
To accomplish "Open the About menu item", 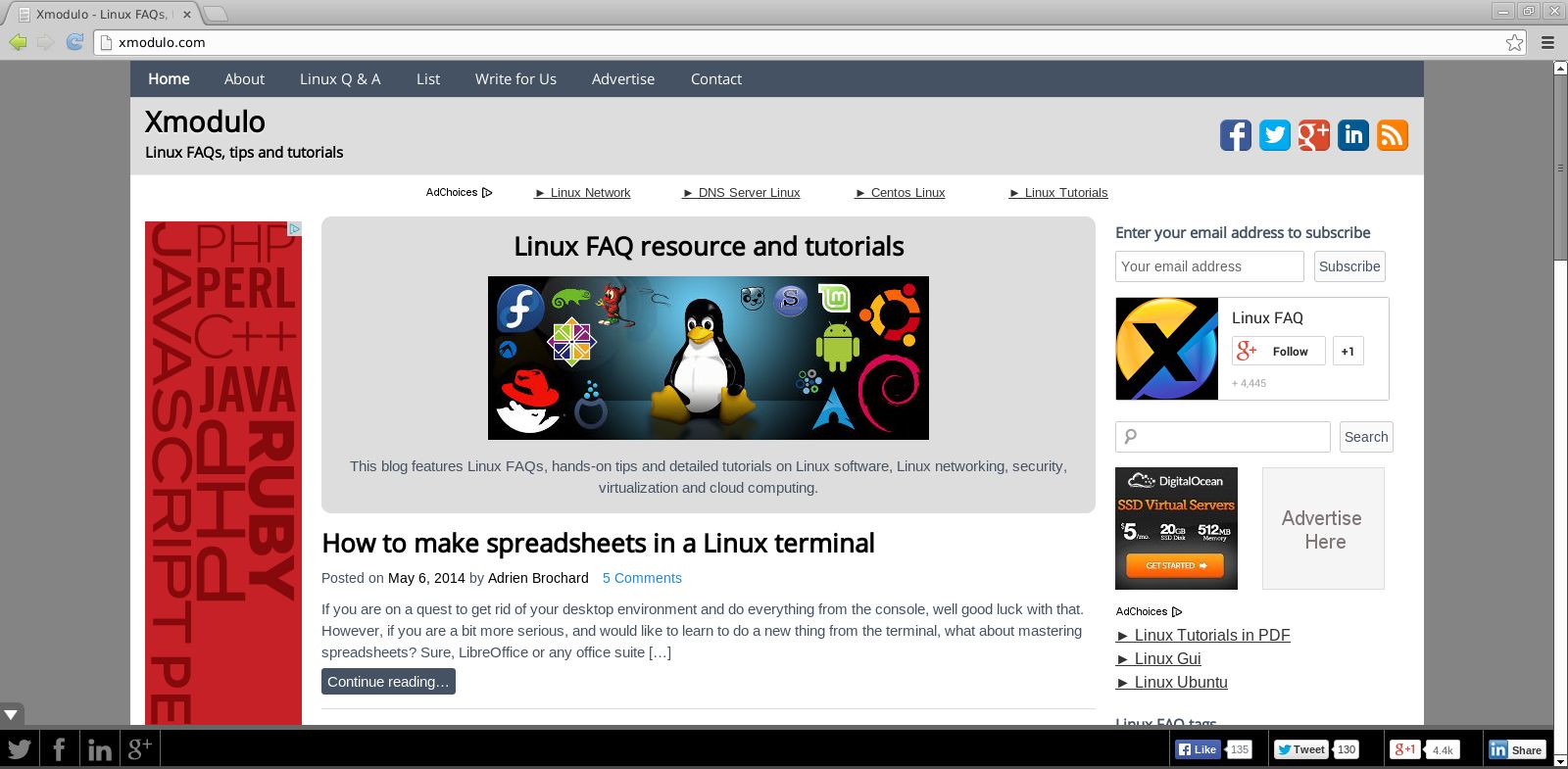I will point(244,79).
